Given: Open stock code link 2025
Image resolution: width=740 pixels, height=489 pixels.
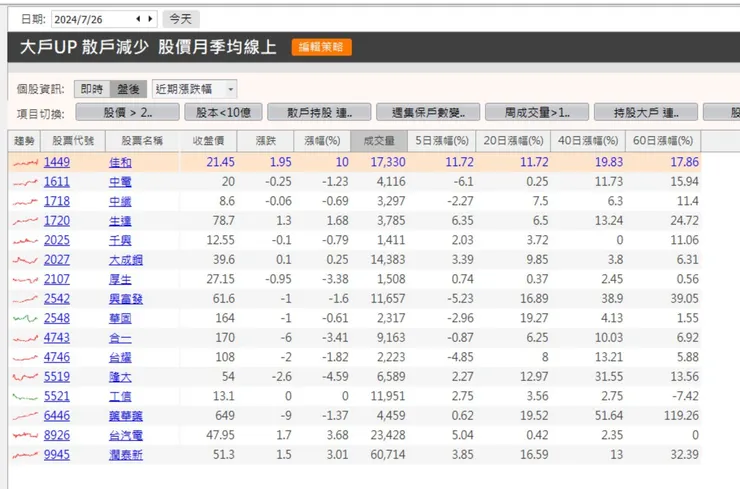Looking at the screenshot, I should click(57, 240).
